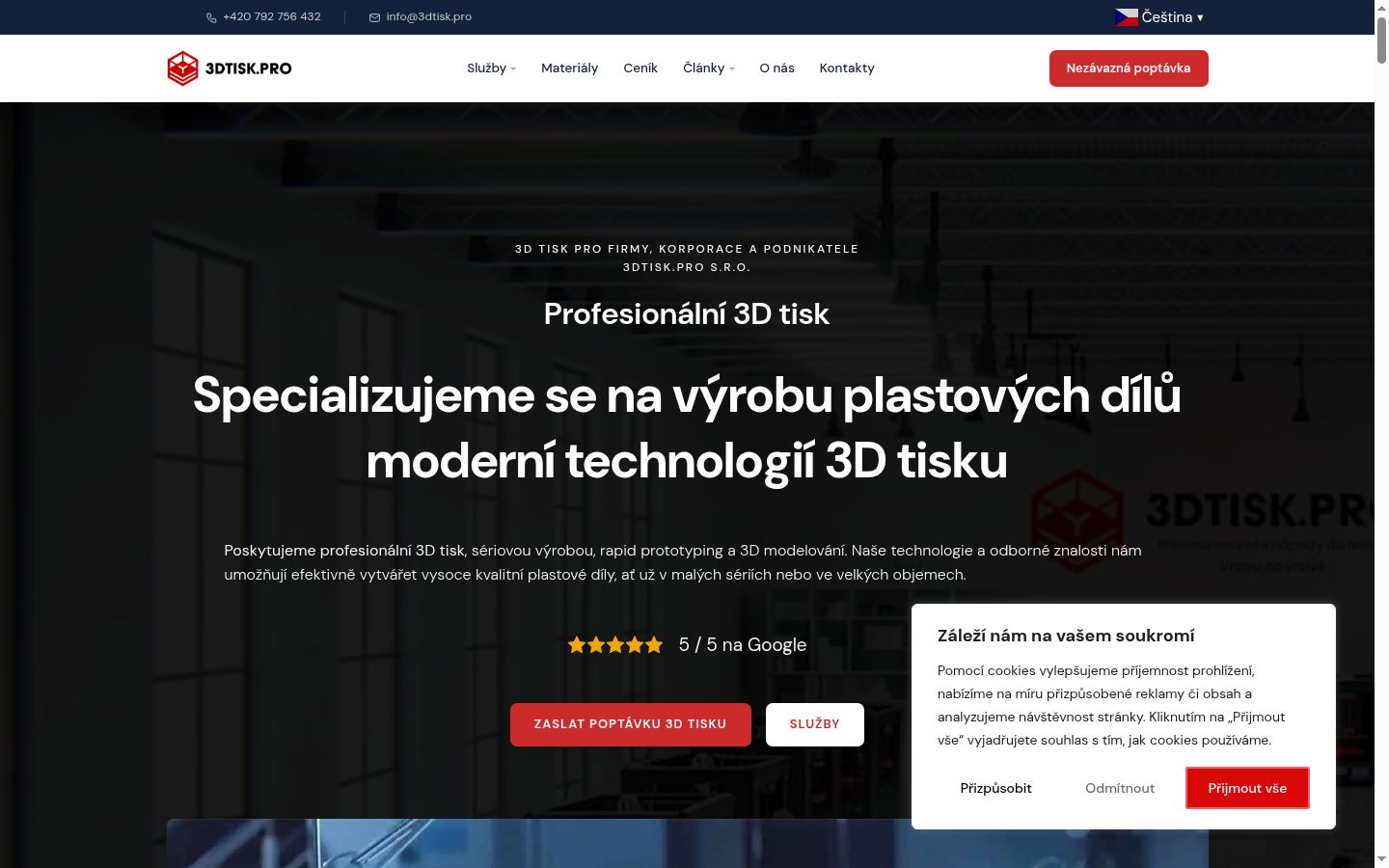This screenshot has height=868, width=1389.
Task: Call the +420 792 756 432 number link
Action: [271, 17]
